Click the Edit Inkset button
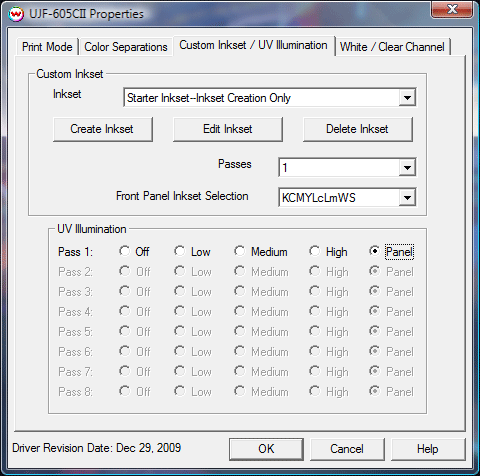The width and height of the screenshot is (480, 476). pos(228,129)
